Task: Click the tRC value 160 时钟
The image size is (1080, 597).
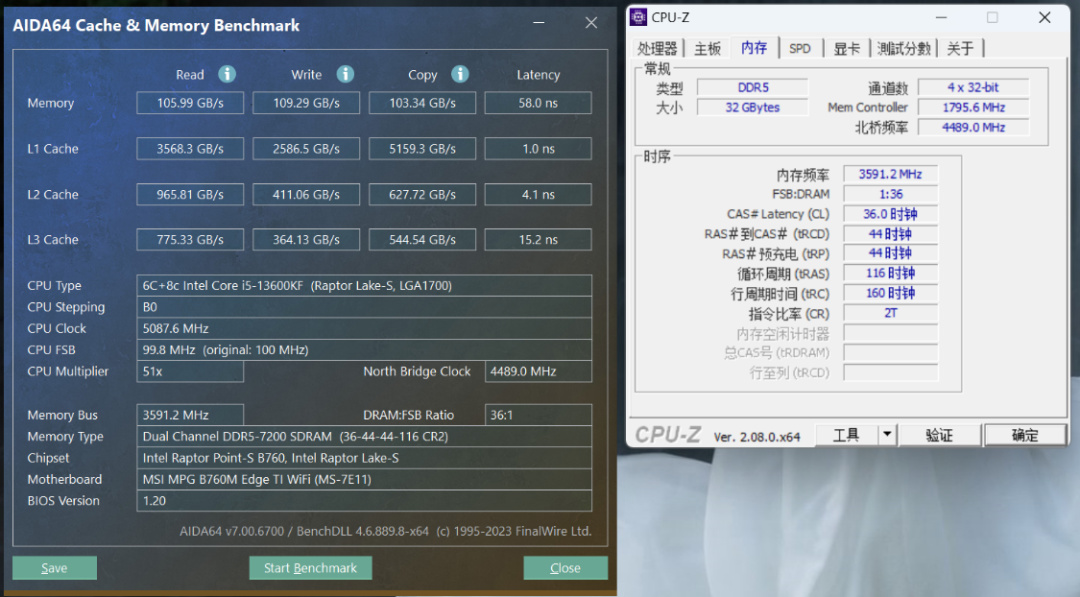Action: (x=891, y=293)
